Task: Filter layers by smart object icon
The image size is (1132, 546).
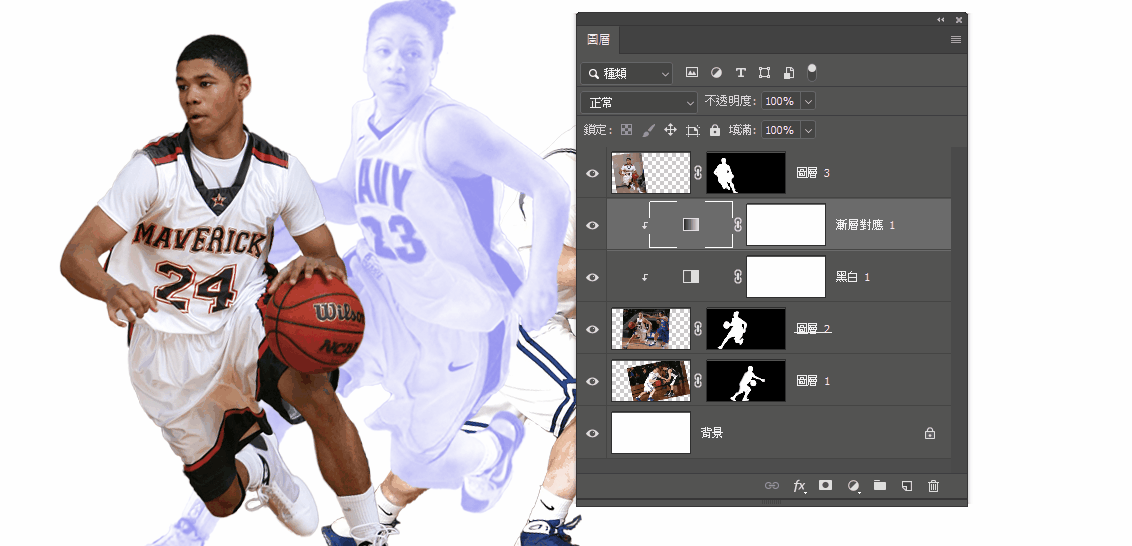Action: tap(789, 72)
